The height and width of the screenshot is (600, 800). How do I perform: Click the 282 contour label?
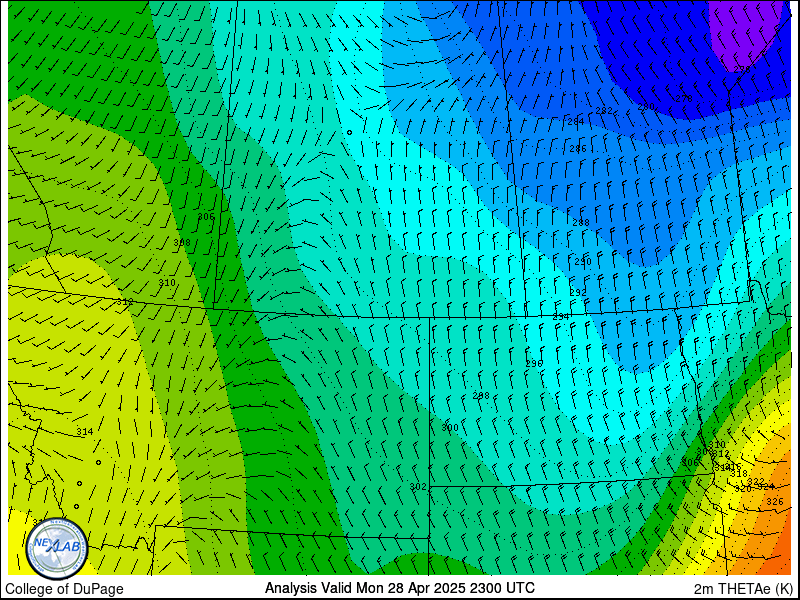[x=604, y=111]
